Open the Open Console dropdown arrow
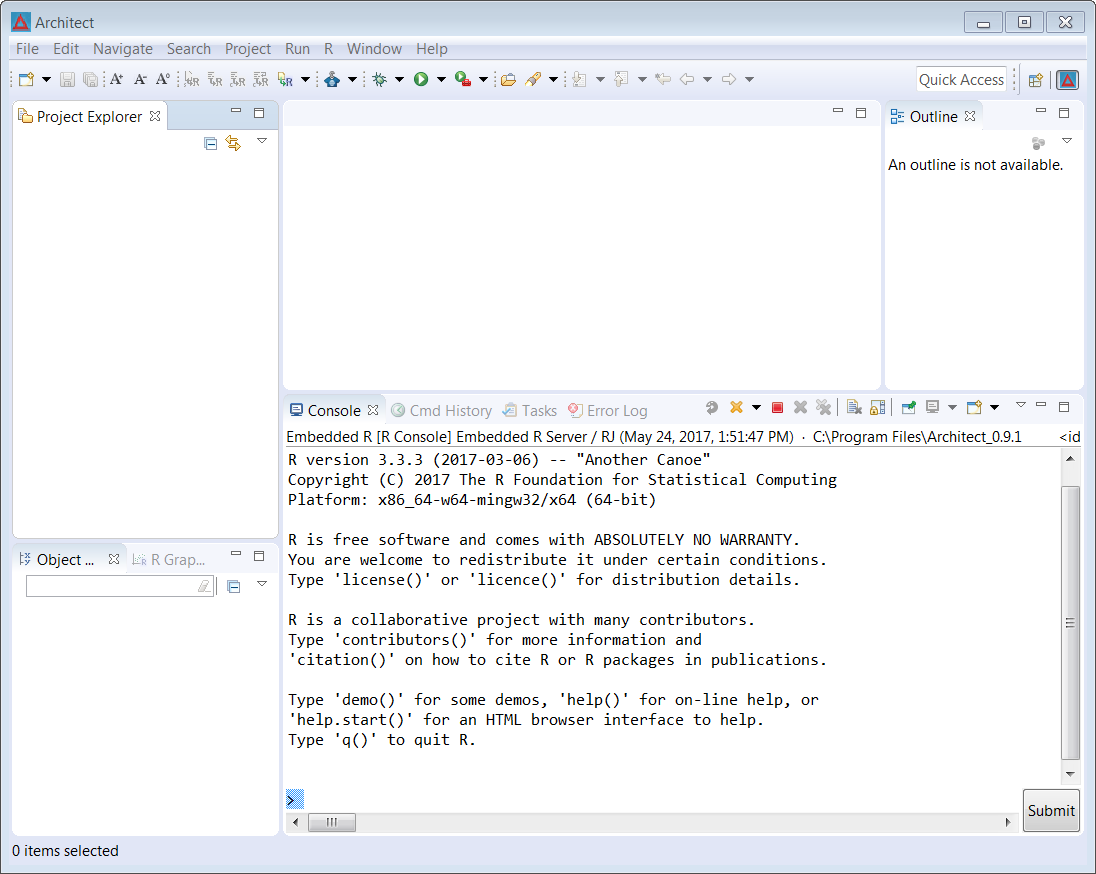Viewport: 1096px width, 874px height. 994,407
